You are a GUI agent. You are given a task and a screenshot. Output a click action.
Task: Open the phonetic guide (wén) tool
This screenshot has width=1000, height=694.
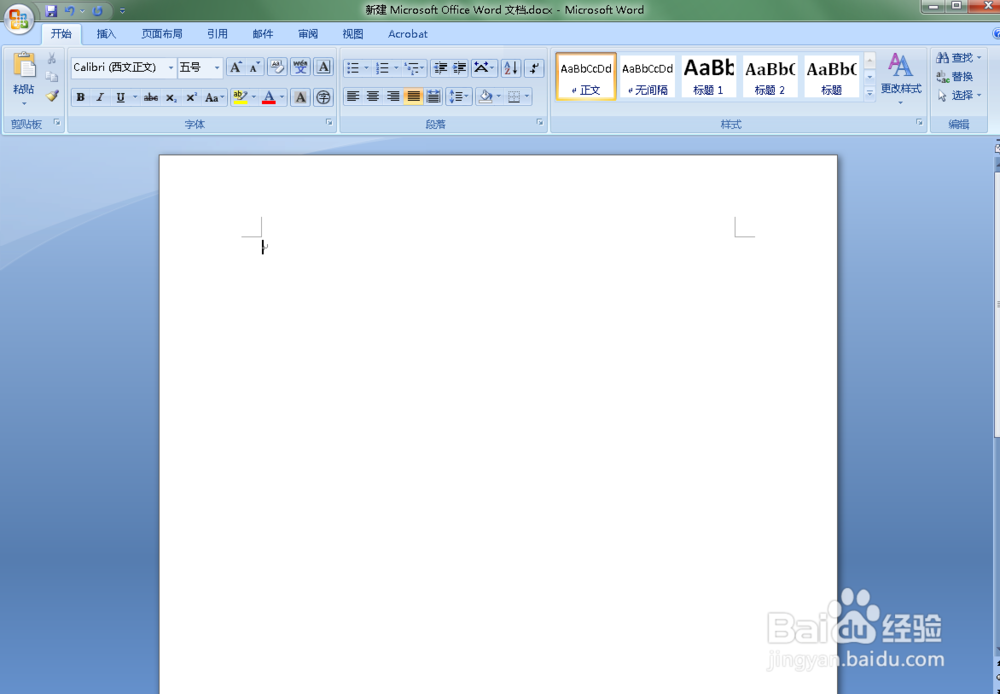(300, 67)
